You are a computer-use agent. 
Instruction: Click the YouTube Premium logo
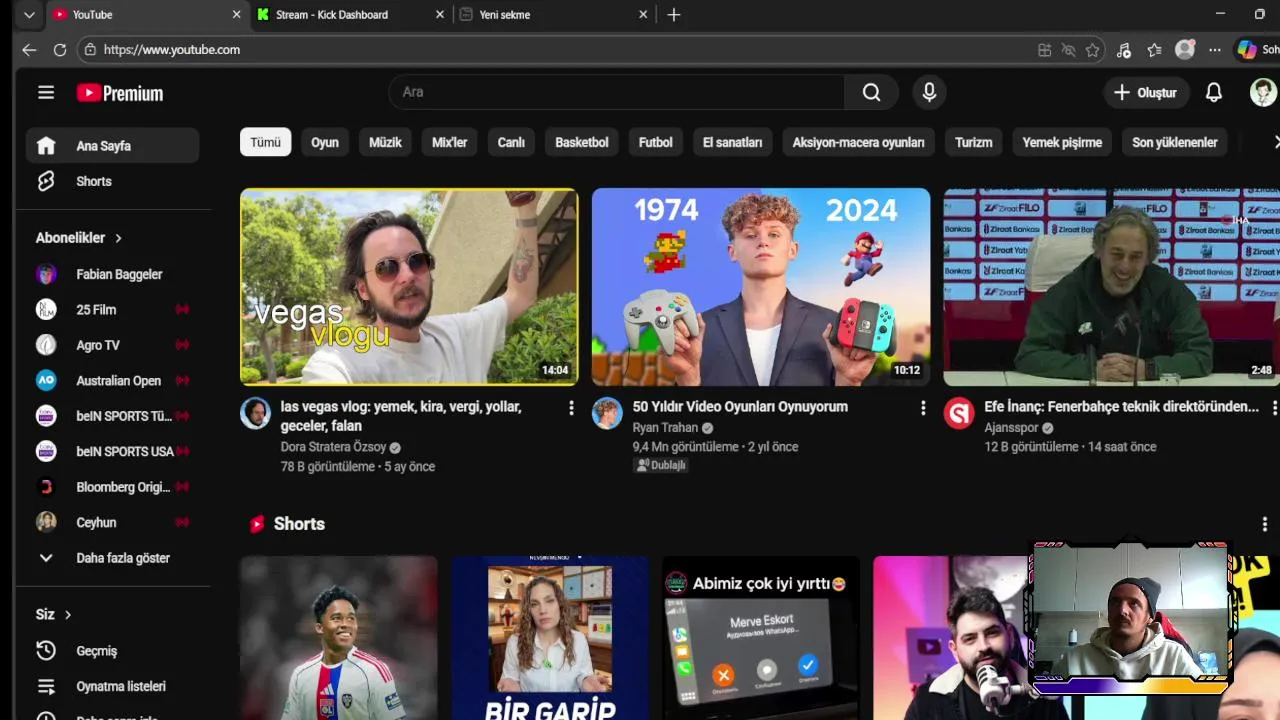[120, 93]
